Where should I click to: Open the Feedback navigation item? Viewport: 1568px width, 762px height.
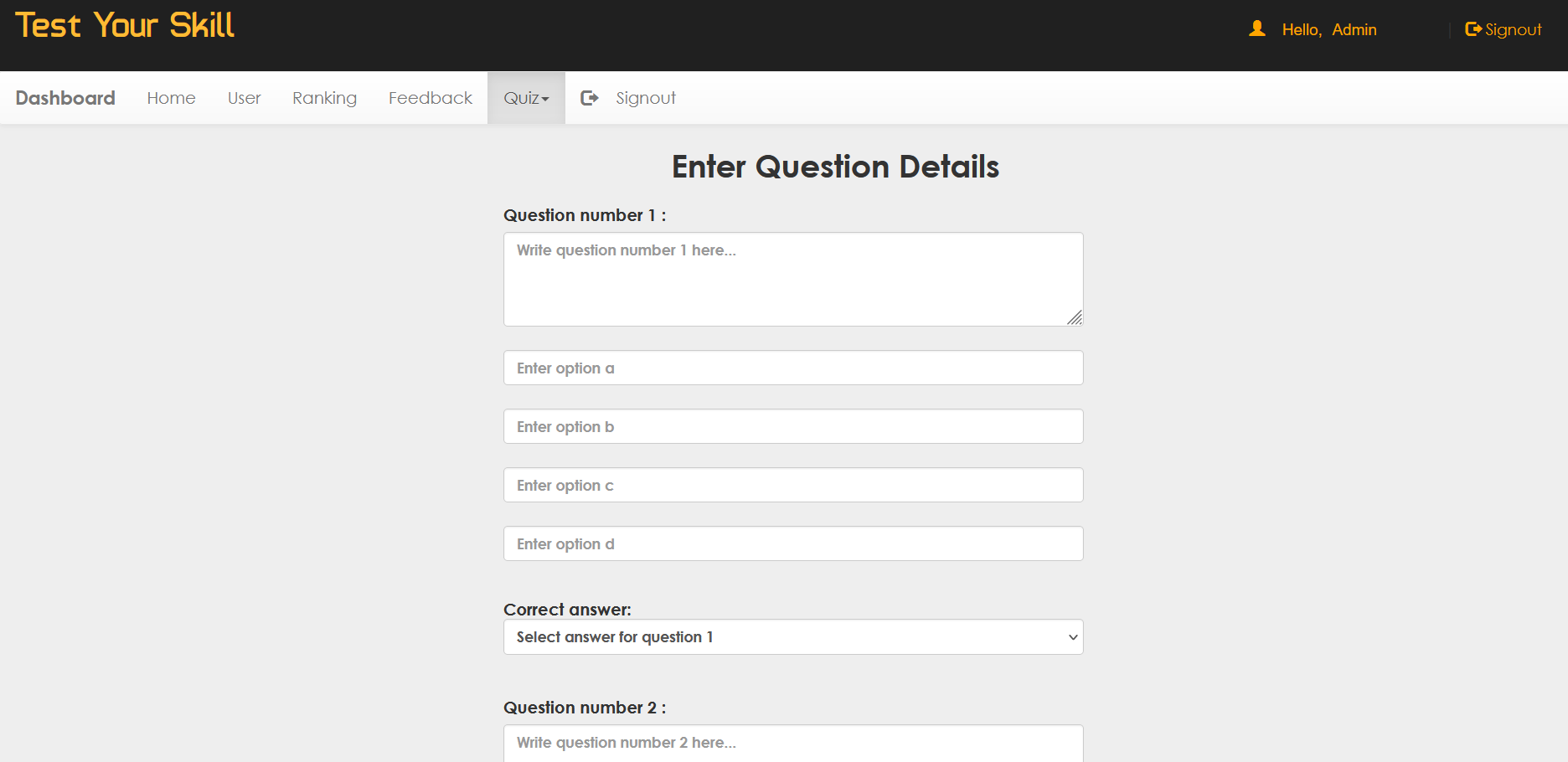pos(430,98)
